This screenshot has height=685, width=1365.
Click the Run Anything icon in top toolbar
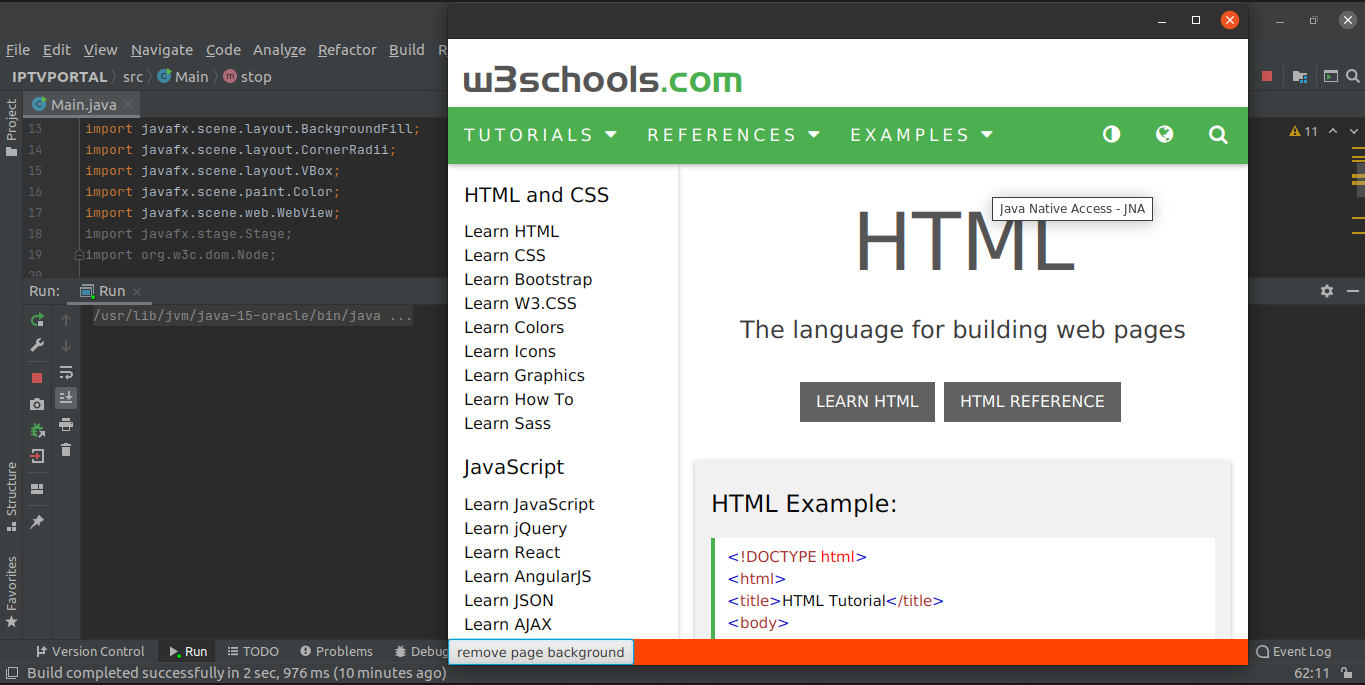coord(1331,76)
